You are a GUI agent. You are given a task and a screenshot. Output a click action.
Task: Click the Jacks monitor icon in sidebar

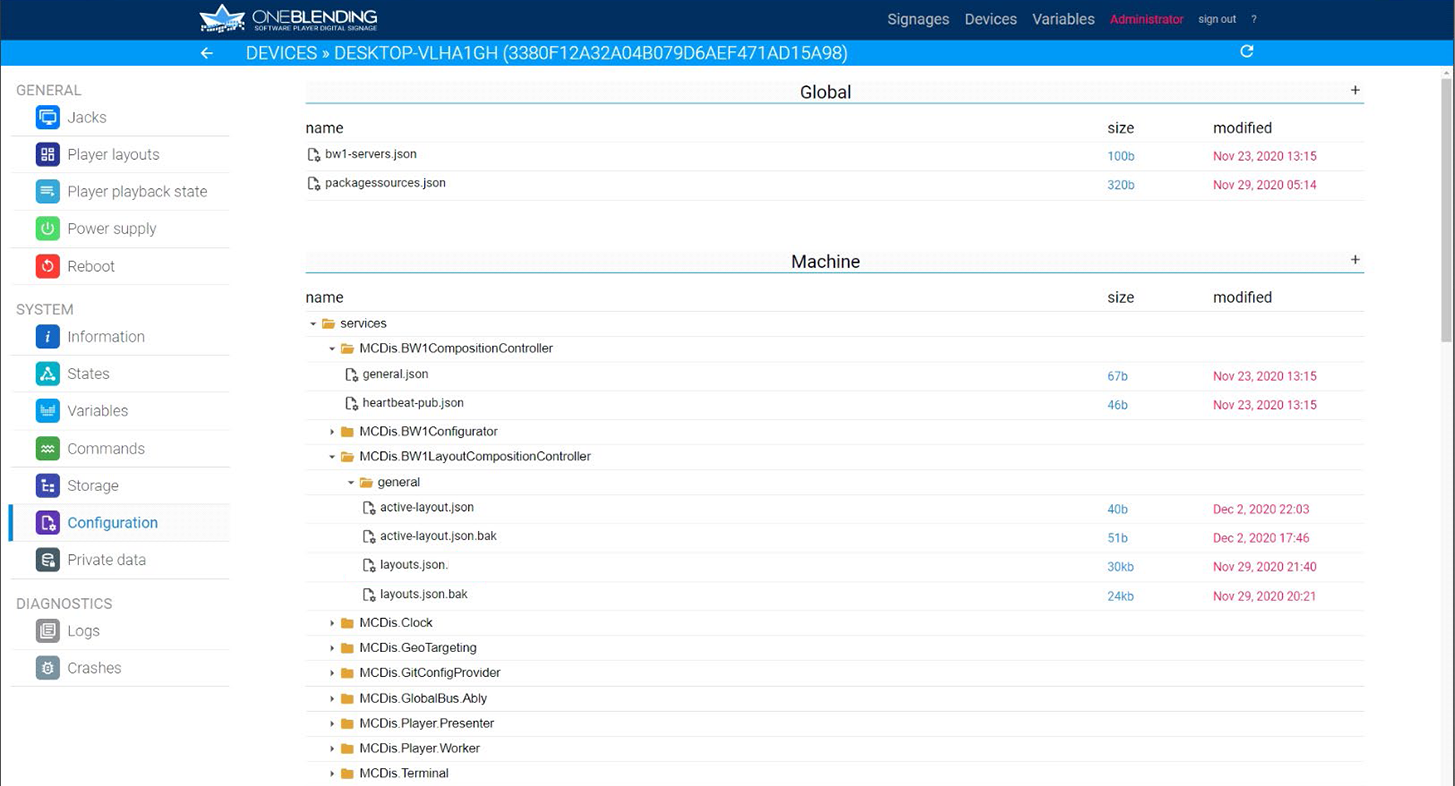click(47, 118)
